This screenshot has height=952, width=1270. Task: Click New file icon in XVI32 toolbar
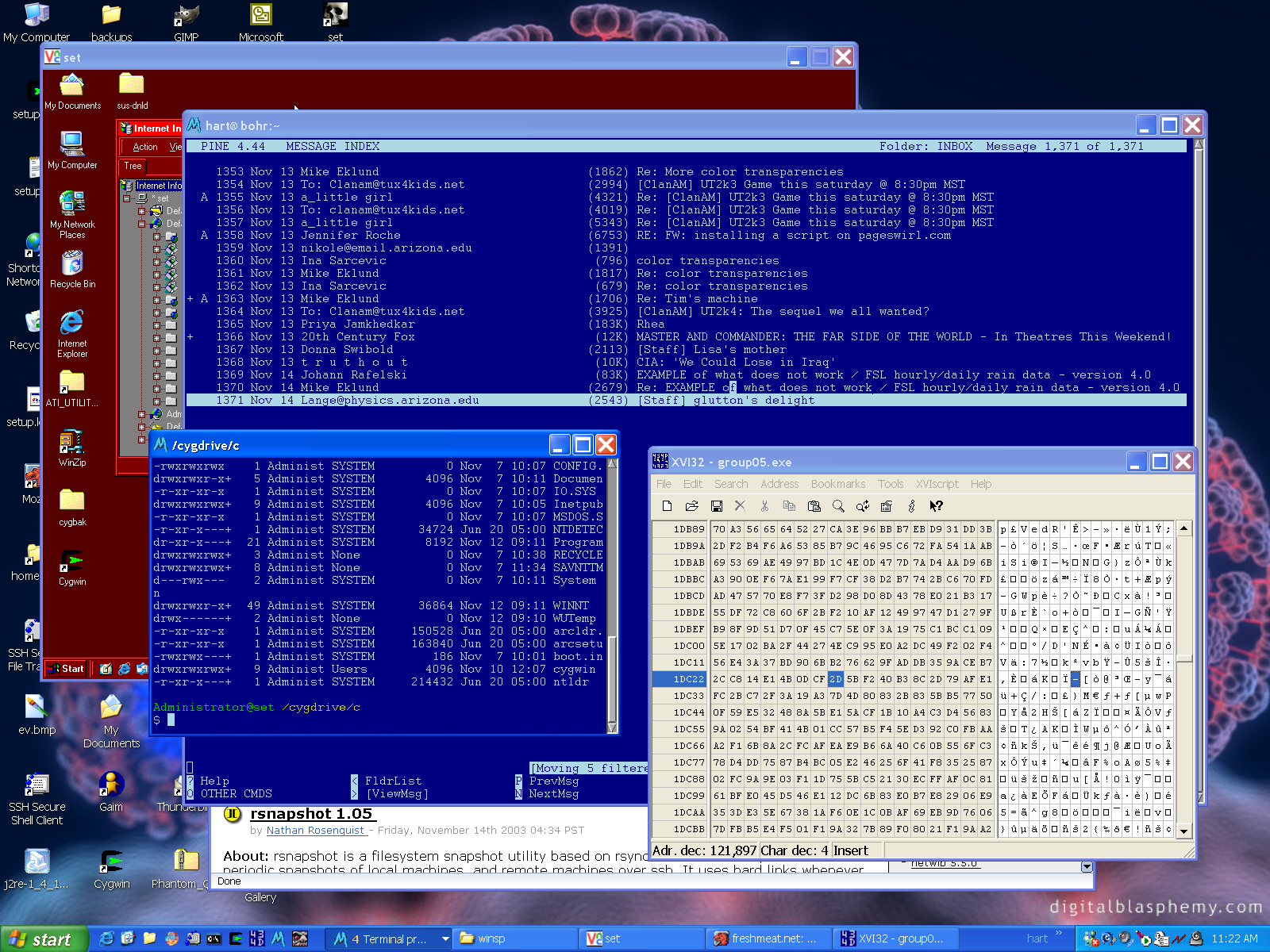click(667, 506)
